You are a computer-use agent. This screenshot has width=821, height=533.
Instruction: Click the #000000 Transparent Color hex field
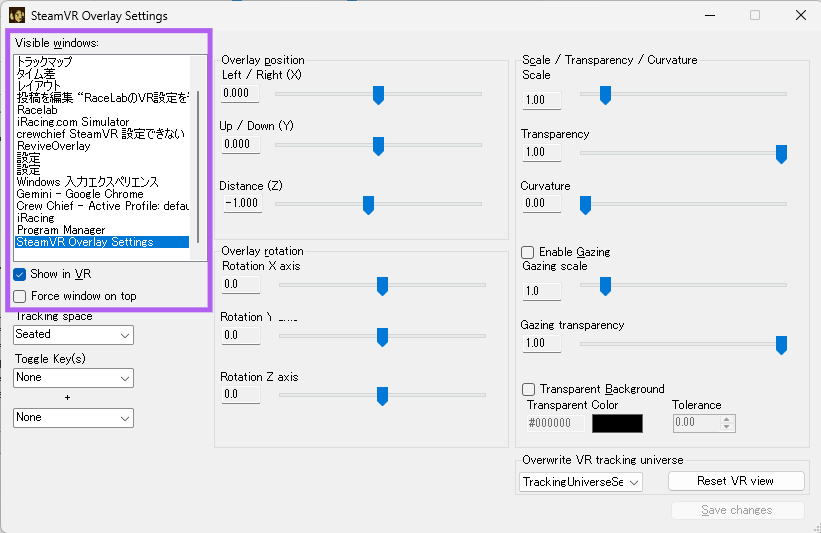pyautogui.click(x=556, y=423)
